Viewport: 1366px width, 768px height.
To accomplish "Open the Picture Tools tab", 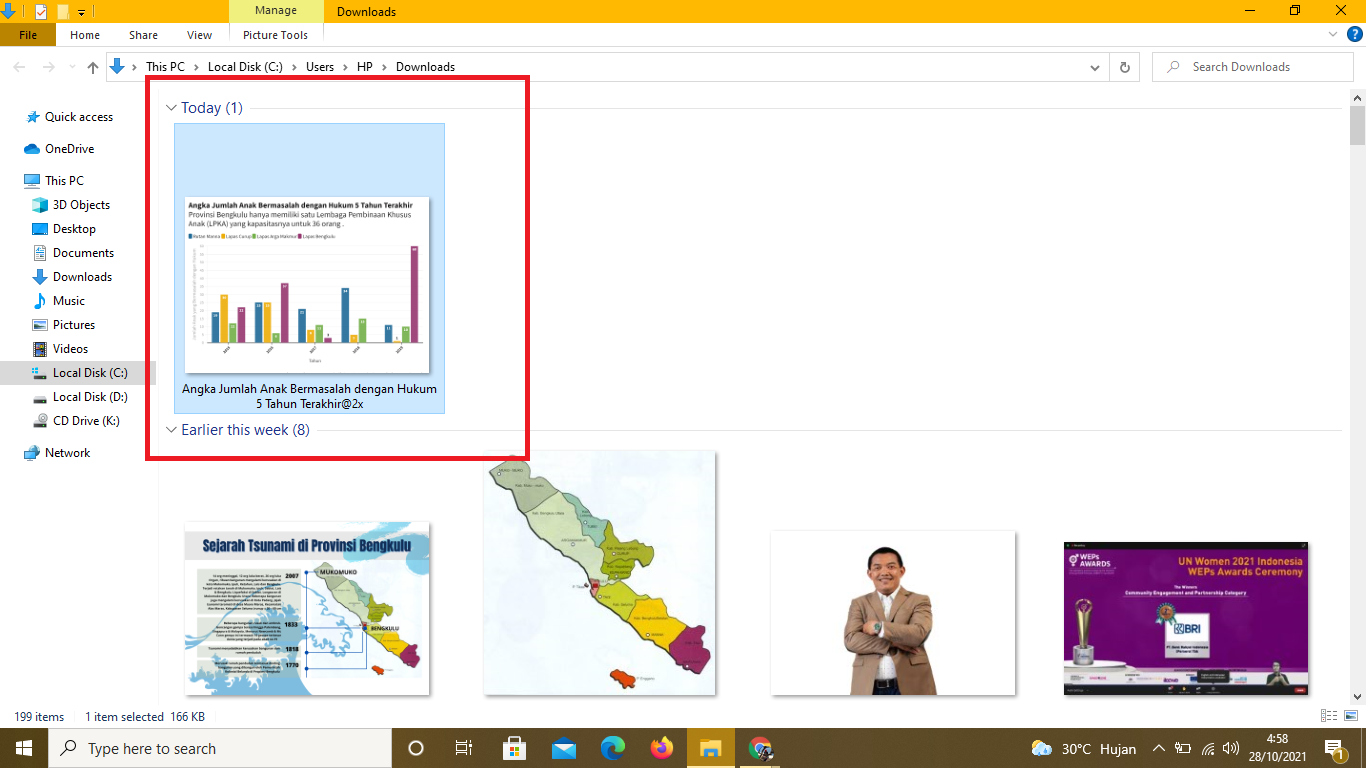I will (x=275, y=35).
